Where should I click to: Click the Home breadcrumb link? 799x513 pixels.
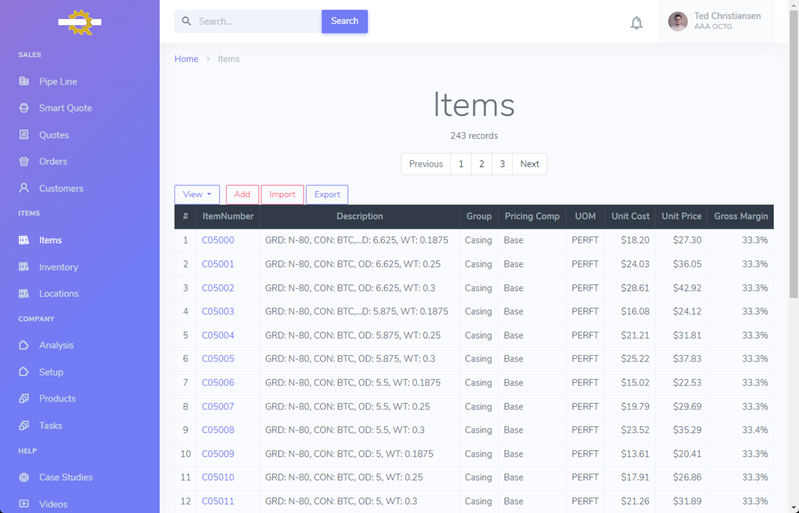point(186,59)
